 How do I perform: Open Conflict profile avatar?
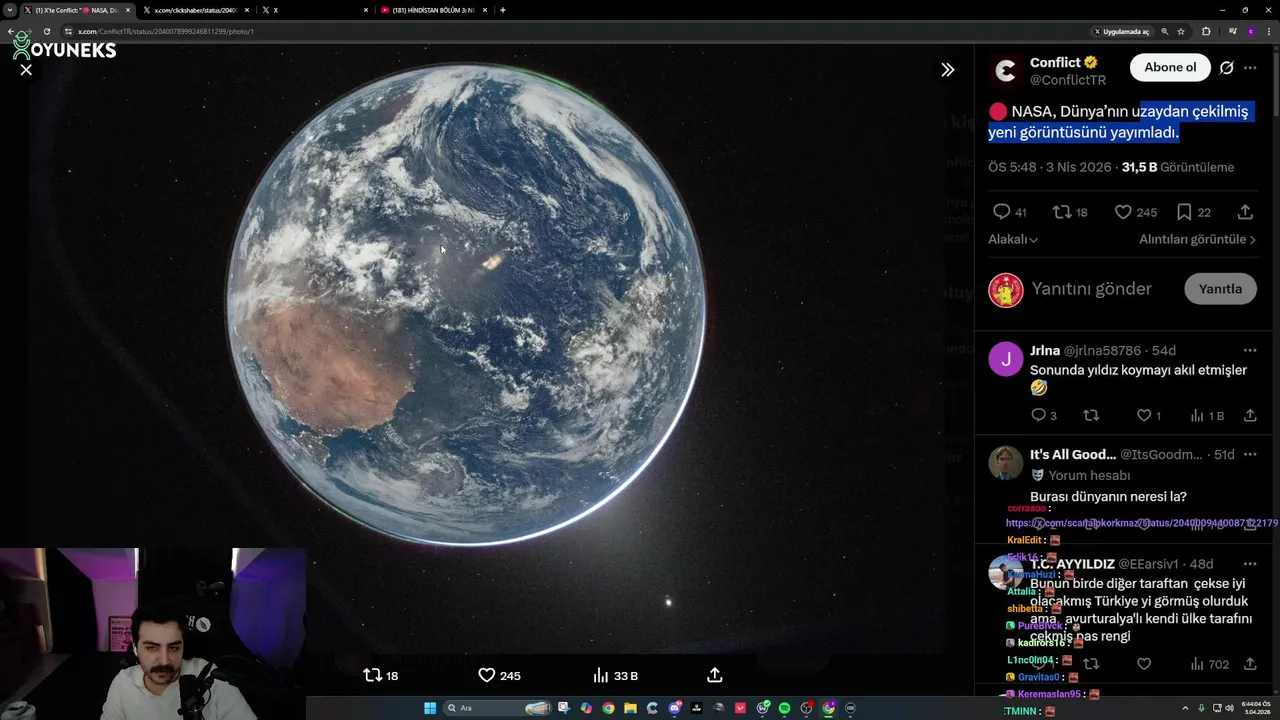click(x=1006, y=70)
